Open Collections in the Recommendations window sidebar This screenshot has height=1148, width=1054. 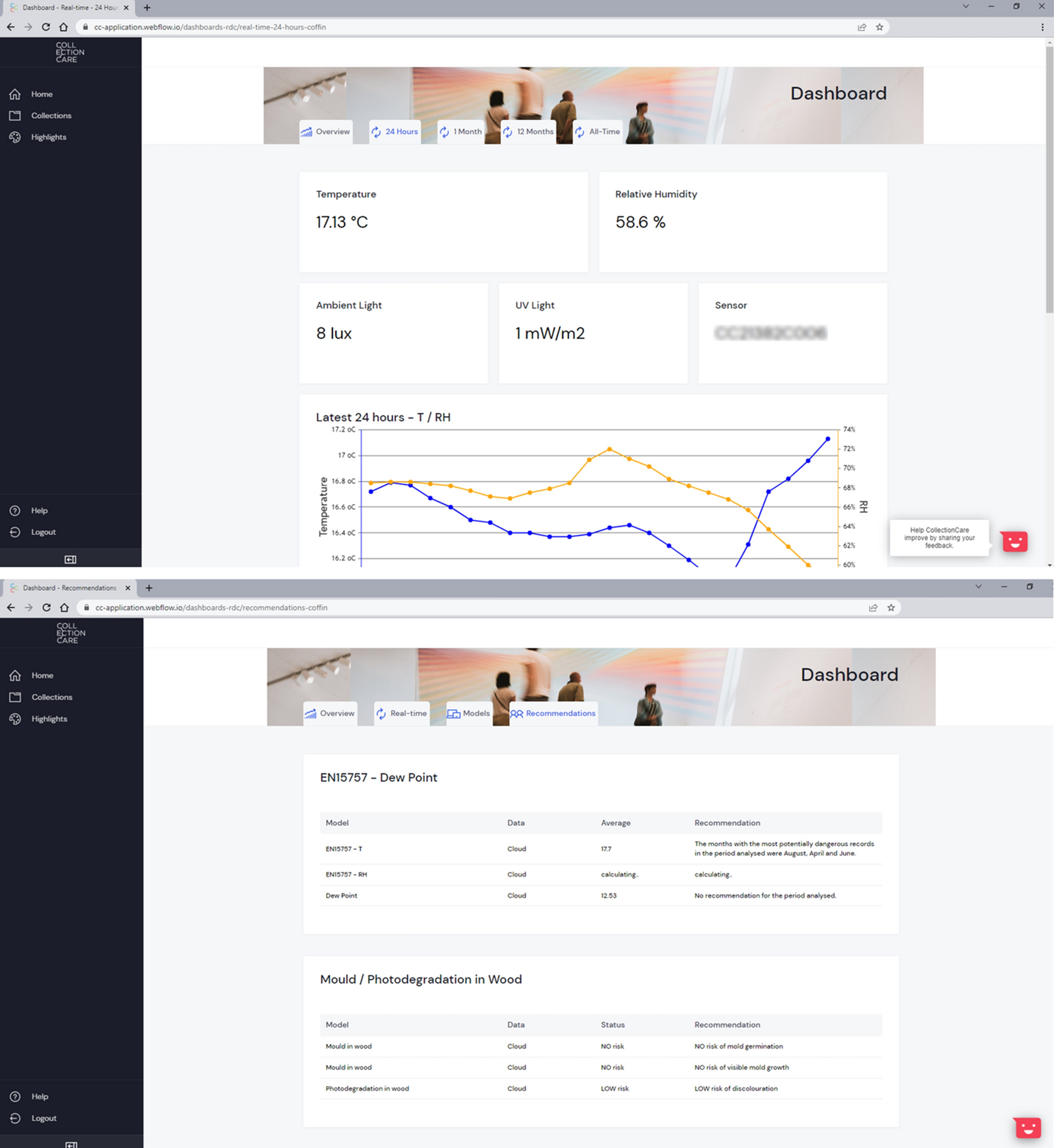[41, 697]
